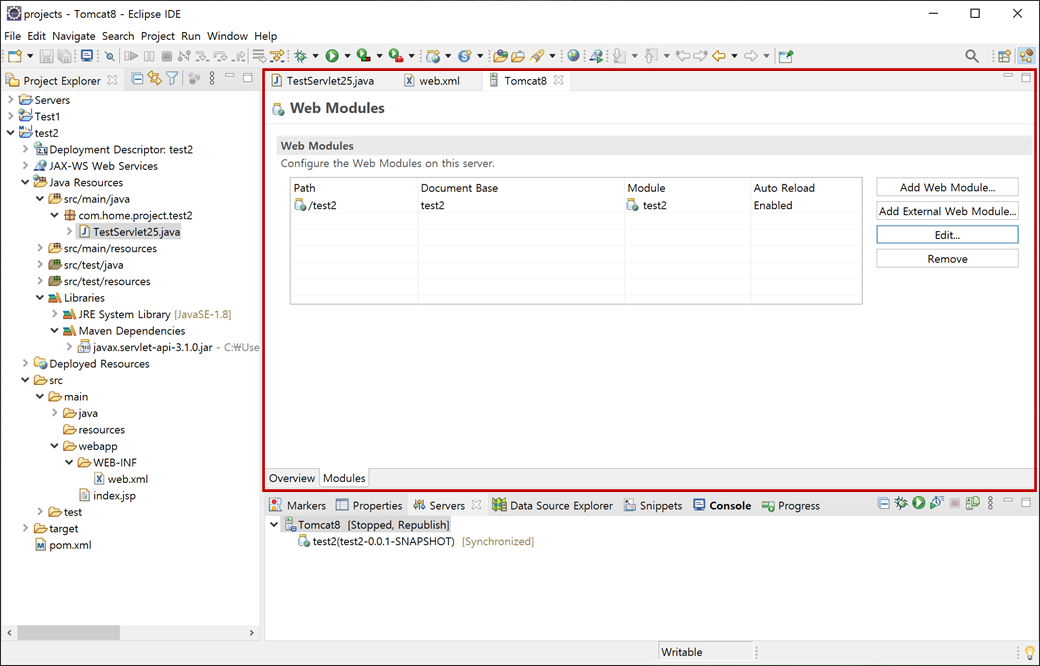Click the Search magnifier icon in toolbar
1040x666 pixels.
972,56
